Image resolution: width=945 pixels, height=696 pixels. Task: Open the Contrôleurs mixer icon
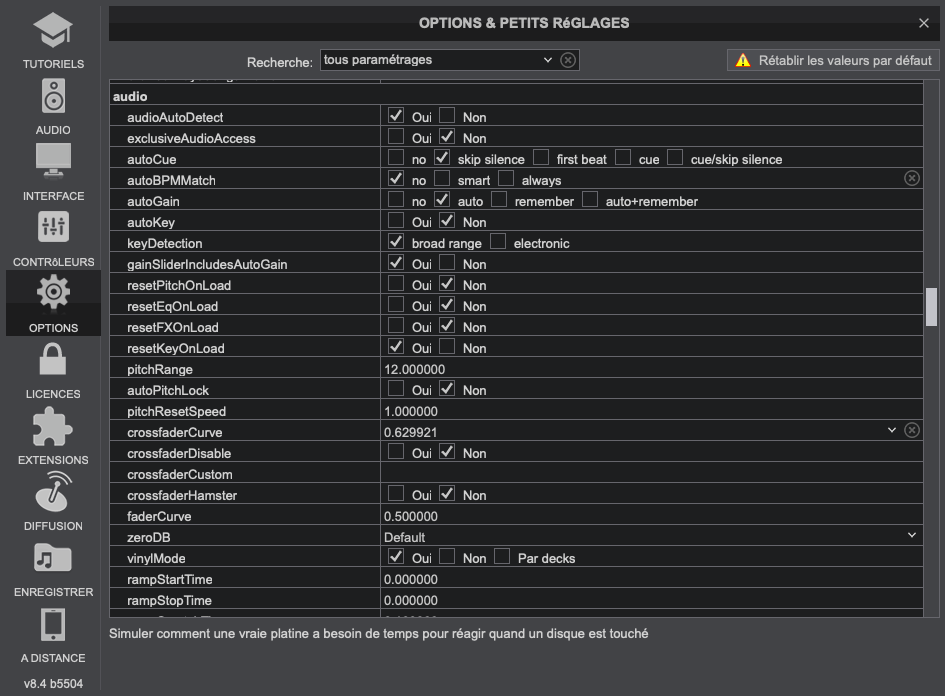pos(53,229)
